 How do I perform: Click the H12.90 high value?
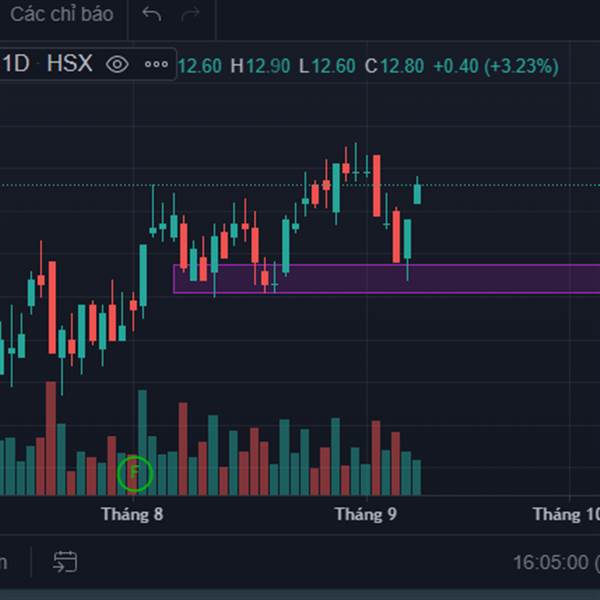(x=260, y=66)
